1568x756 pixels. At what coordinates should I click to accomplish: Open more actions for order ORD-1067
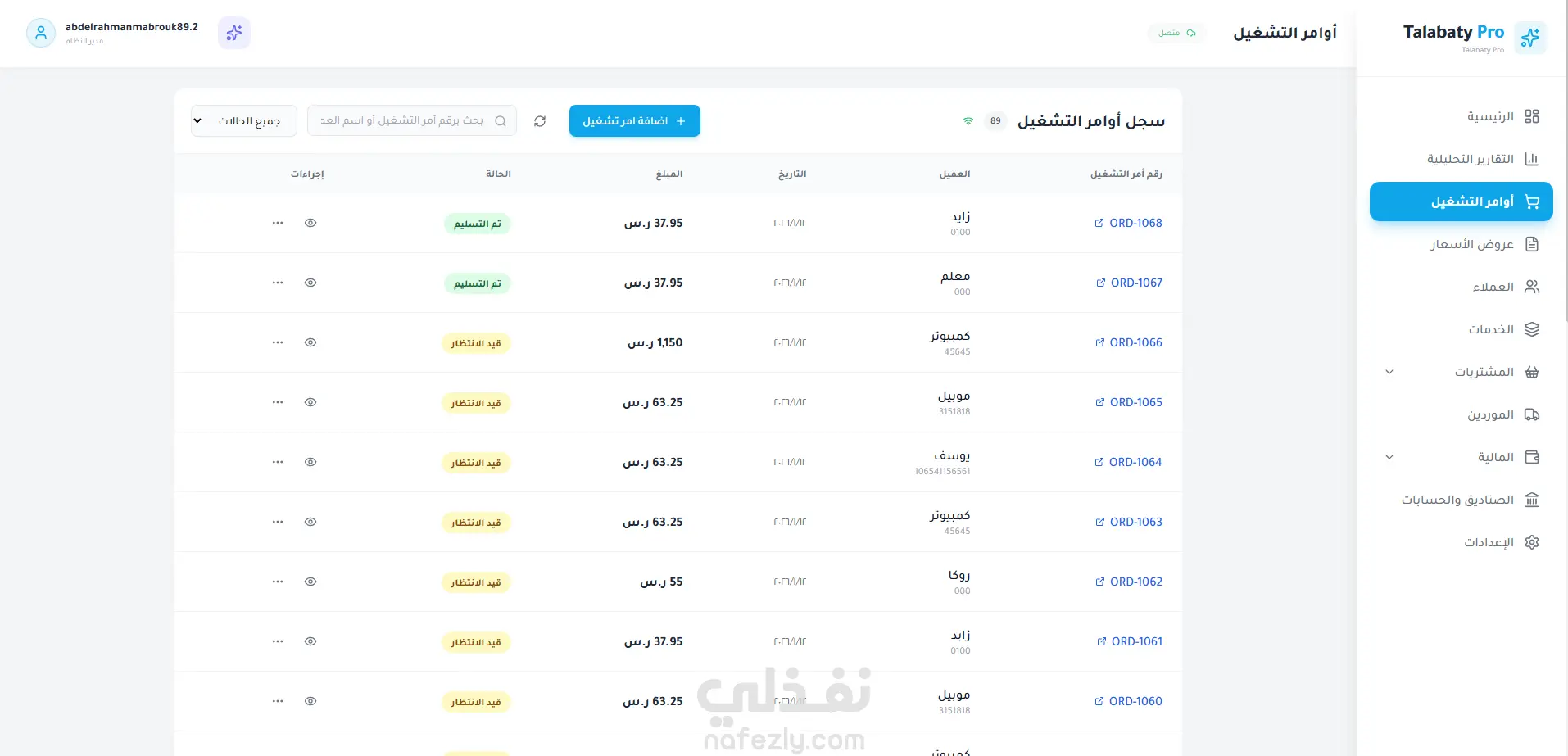[x=278, y=283]
